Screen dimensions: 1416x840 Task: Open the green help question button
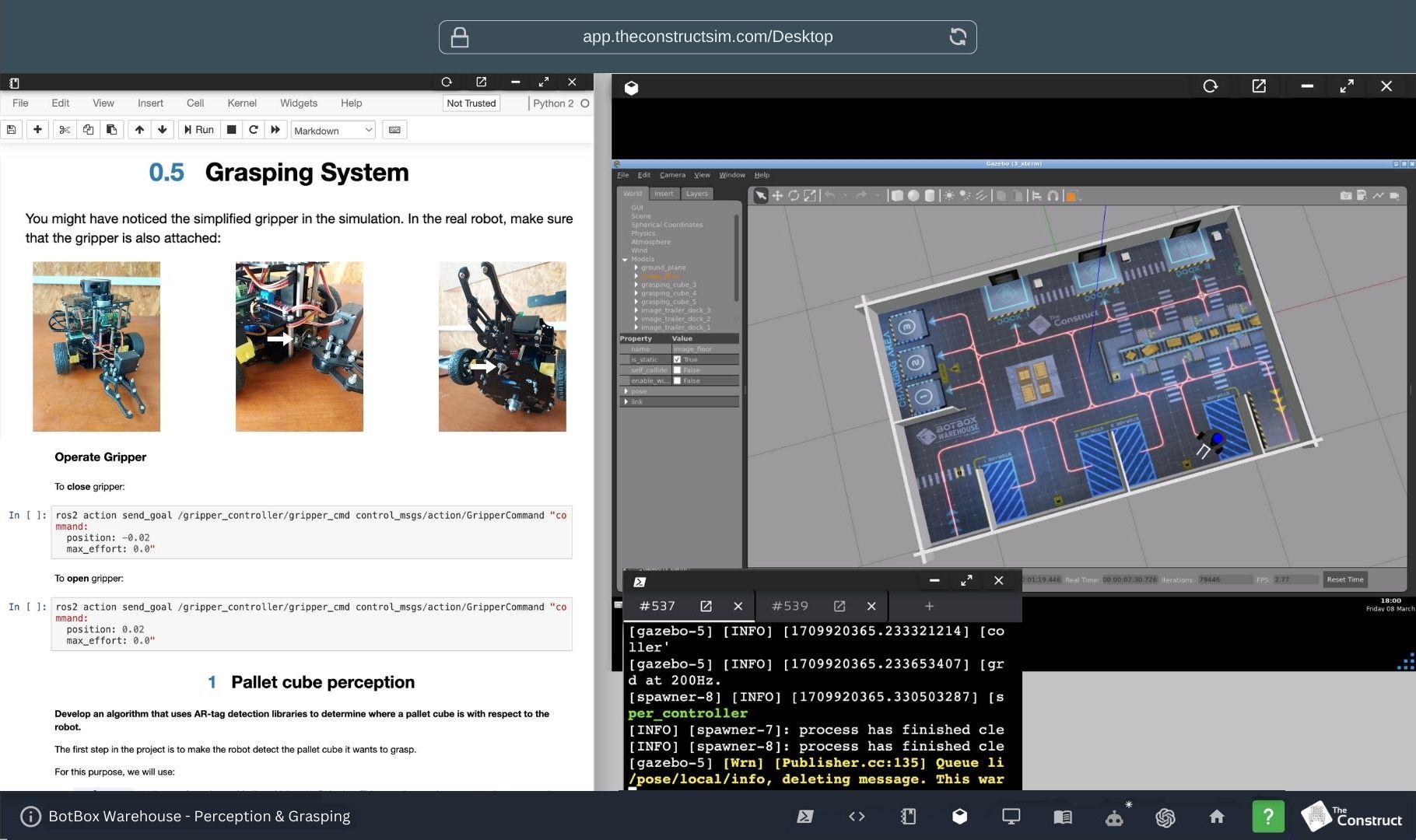point(1268,816)
